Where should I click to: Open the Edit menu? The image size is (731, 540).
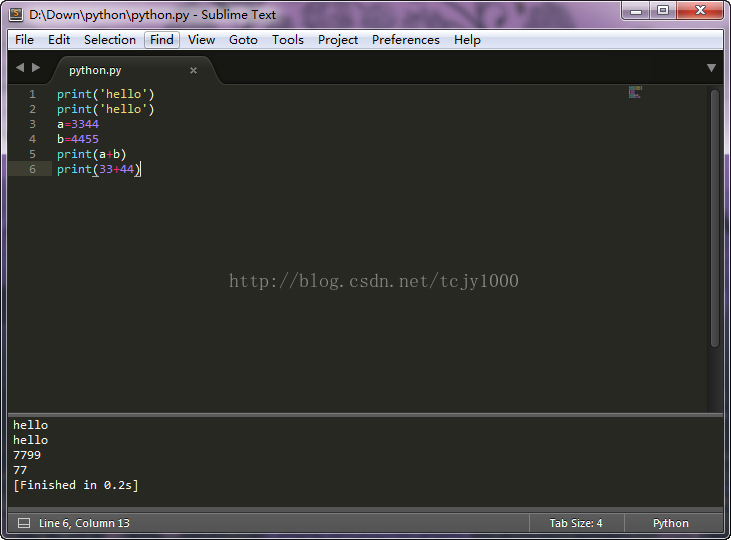[x=59, y=40]
